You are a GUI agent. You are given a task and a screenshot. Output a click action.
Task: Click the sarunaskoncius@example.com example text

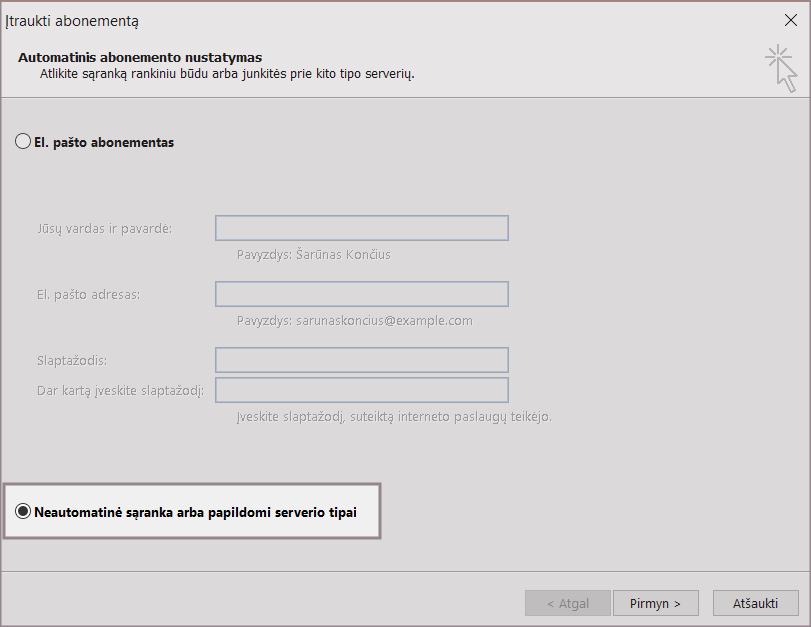[x=354, y=320]
